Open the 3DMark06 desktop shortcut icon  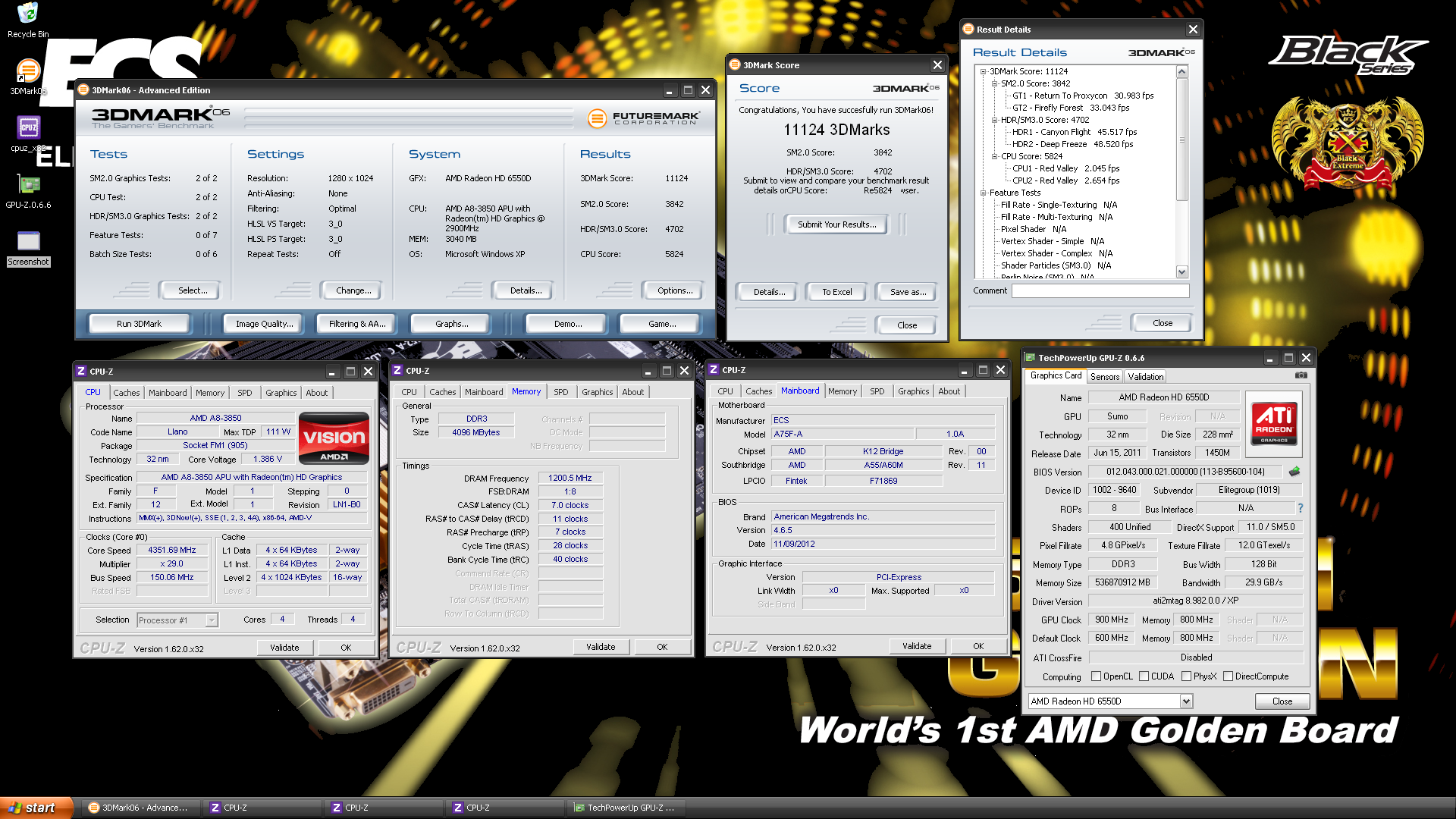coord(27,71)
